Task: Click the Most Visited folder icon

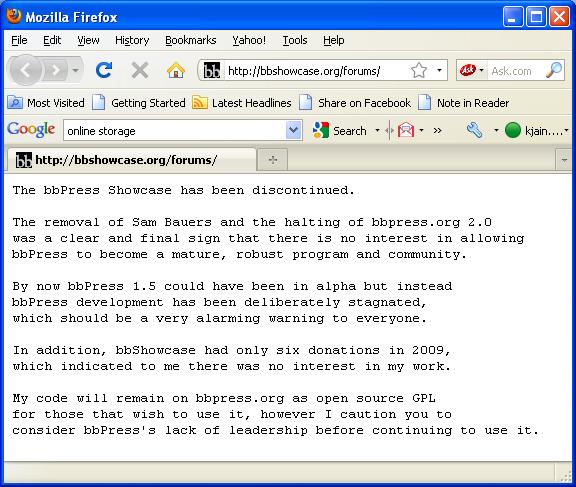Action: point(15,102)
